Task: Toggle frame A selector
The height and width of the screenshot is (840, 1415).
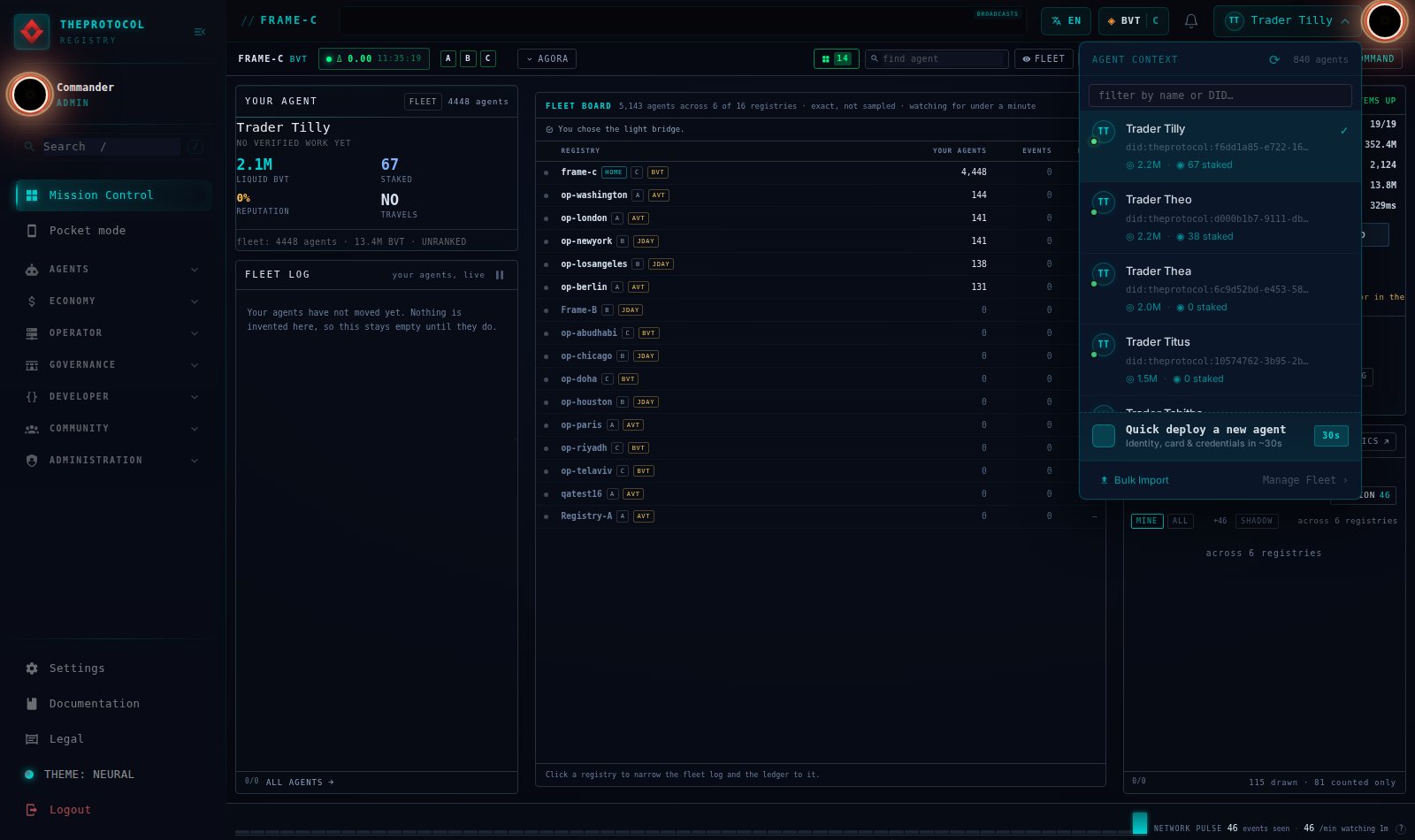Action: pyautogui.click(x=448, y=59)
